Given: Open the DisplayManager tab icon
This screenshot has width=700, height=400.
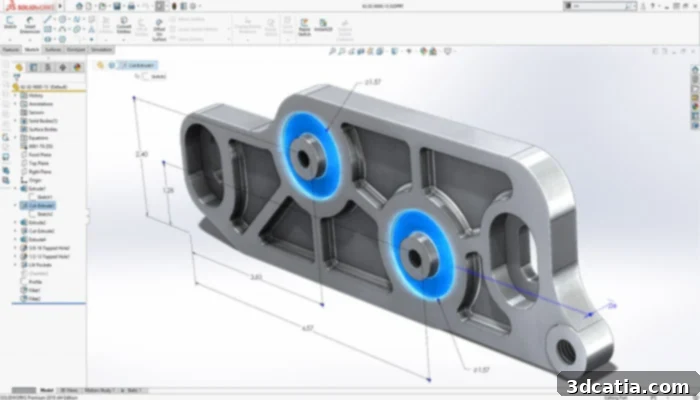Looking at the screenshot, I should [x=77, y=67].
